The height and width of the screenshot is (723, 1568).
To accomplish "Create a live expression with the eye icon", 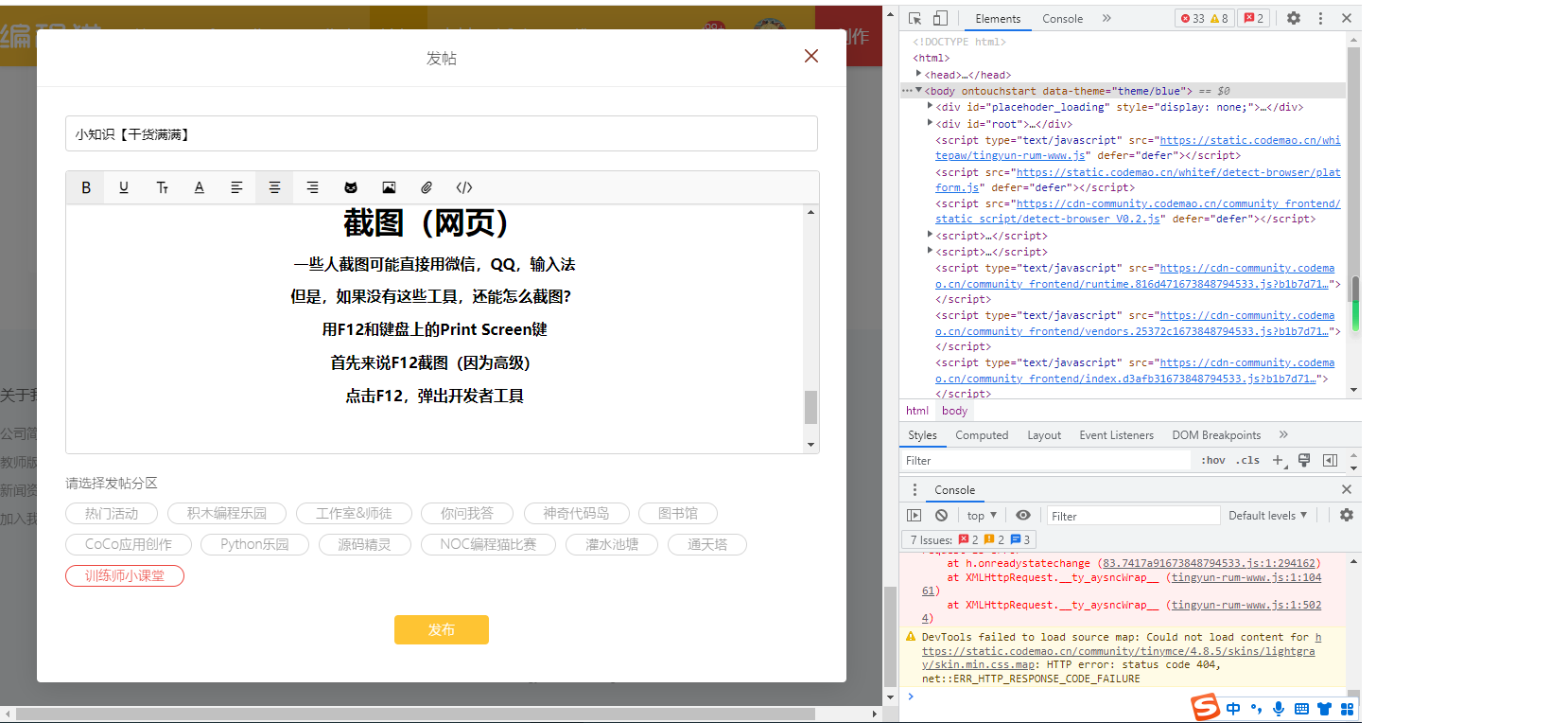I will coord(1023,516).
